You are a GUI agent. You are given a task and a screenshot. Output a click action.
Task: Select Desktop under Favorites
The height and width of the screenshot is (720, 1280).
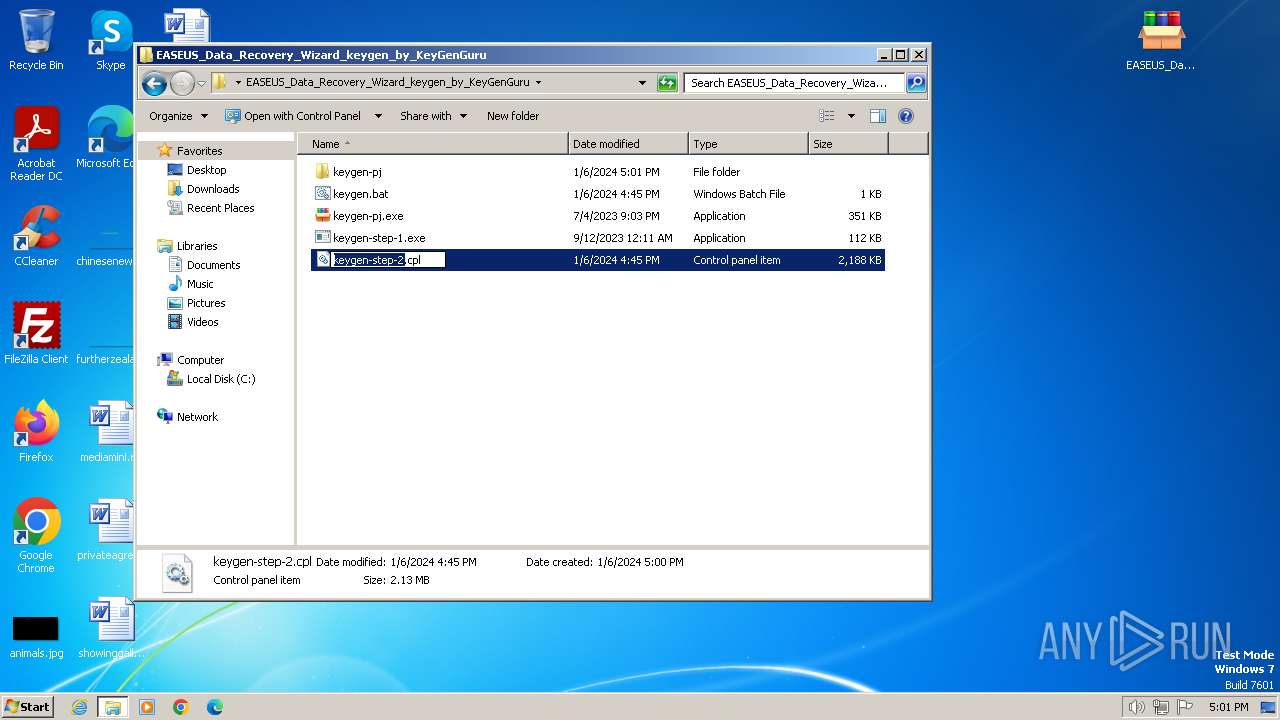coord(206,170)
